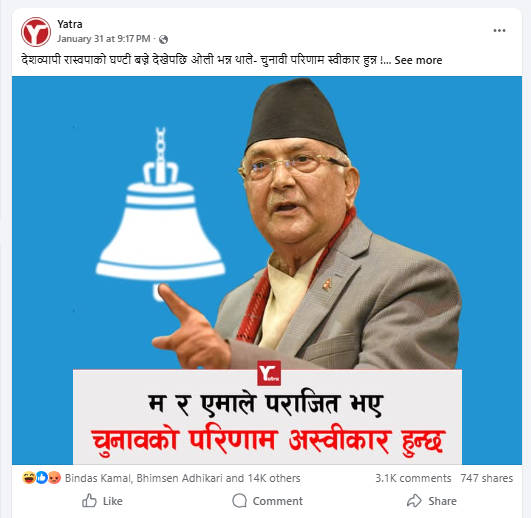
Task: Click the Like button label
Action: click(113, 501)
